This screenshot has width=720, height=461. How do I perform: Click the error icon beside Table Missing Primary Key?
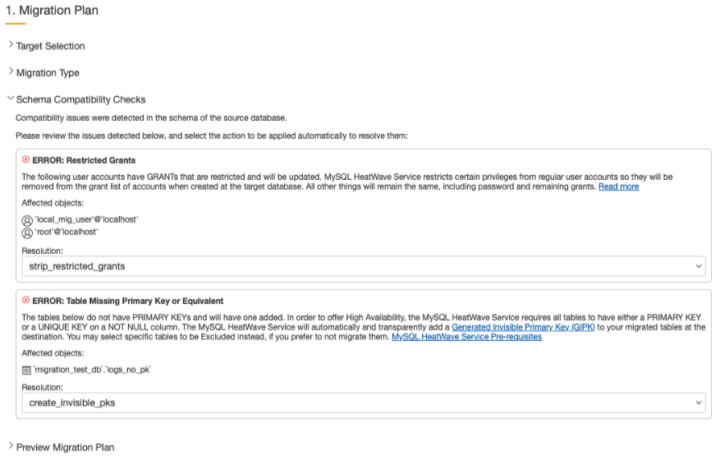click(26, 301)
